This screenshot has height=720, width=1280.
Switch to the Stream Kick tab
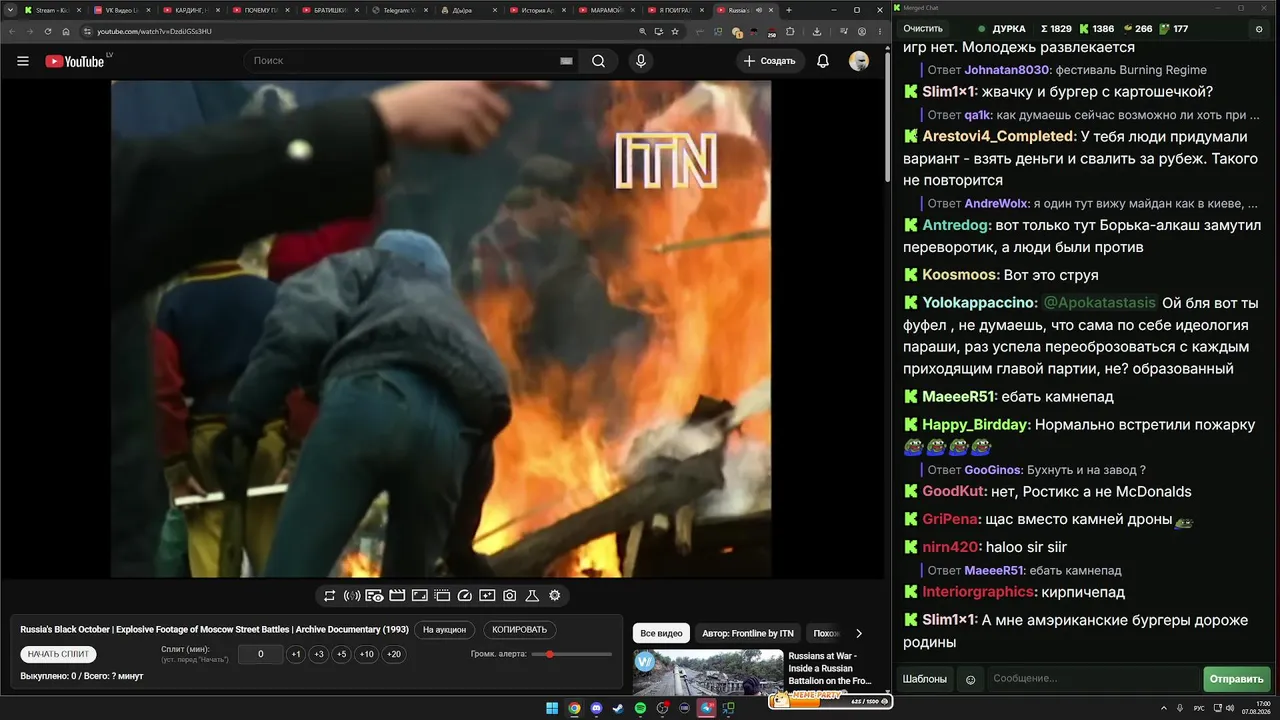pos(52,10)
